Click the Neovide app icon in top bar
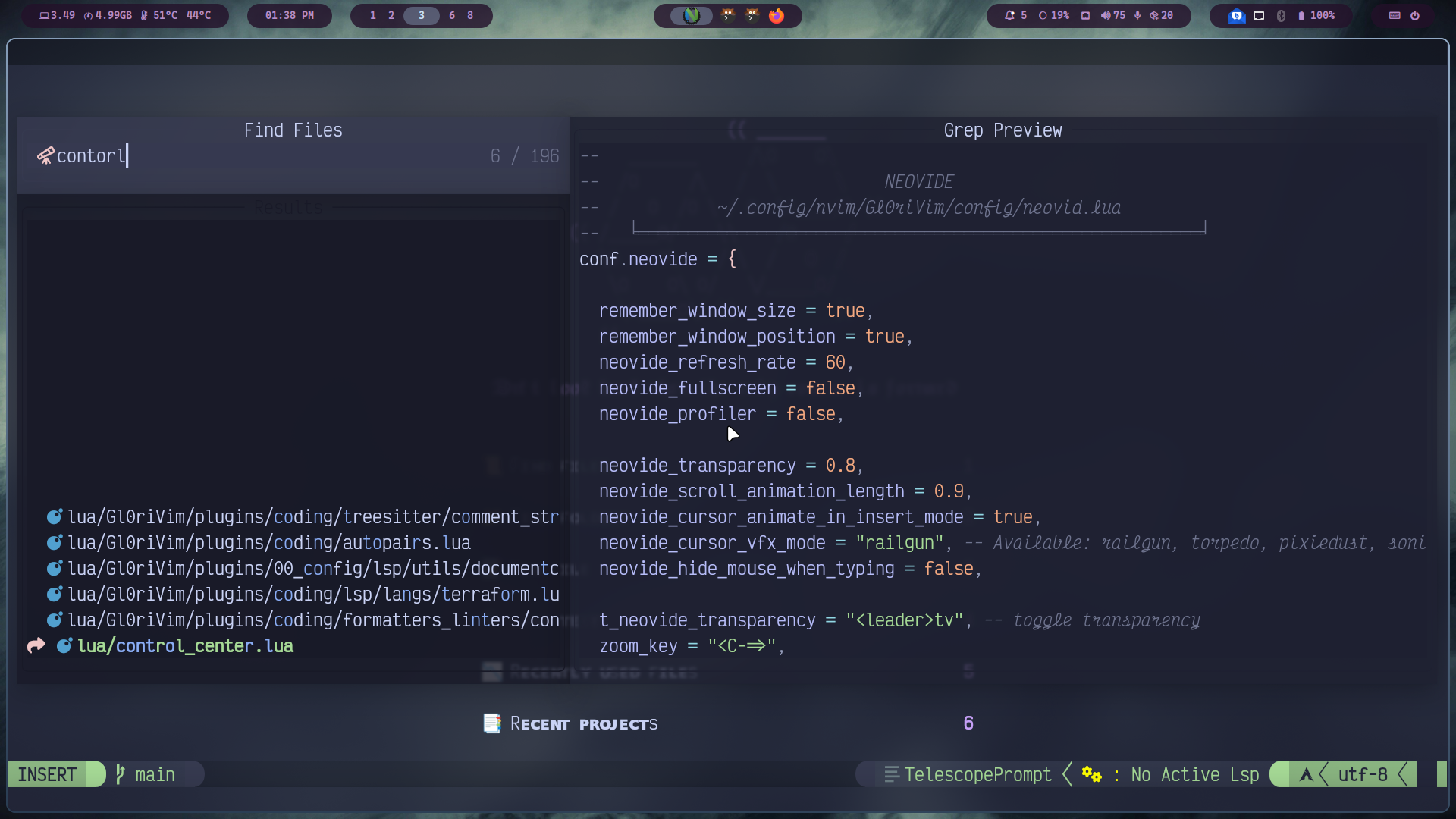Image resolution: width=1456 pixels, height=819 pixels. click(x=691, y=15)
